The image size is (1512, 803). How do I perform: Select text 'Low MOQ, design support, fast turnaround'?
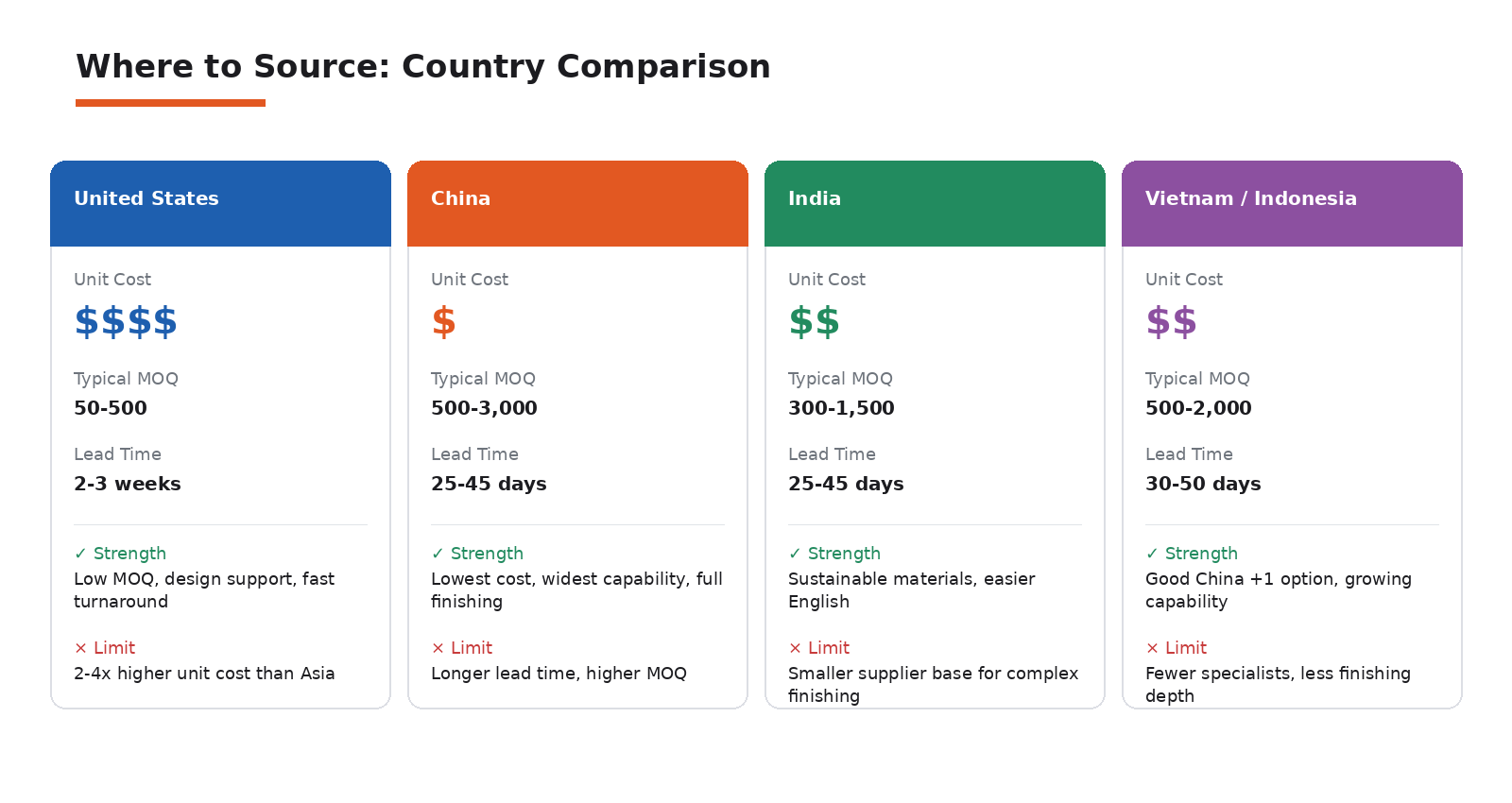pyautogui.click(x=204, y=590)
